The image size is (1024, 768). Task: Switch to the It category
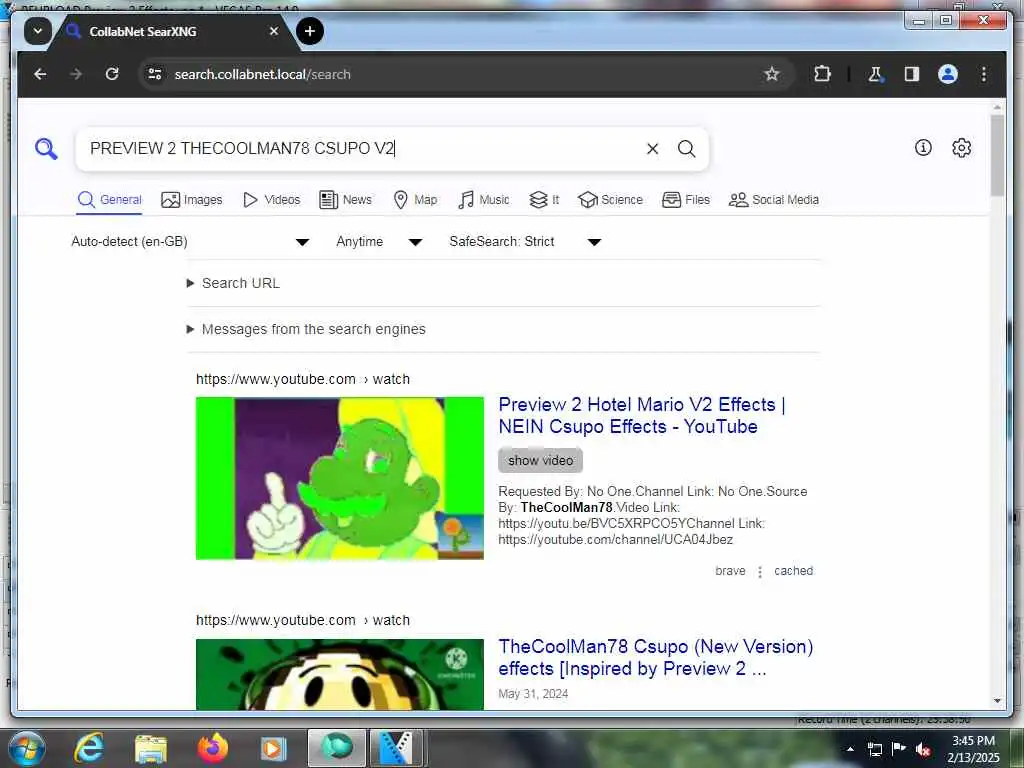click(544, 200)
